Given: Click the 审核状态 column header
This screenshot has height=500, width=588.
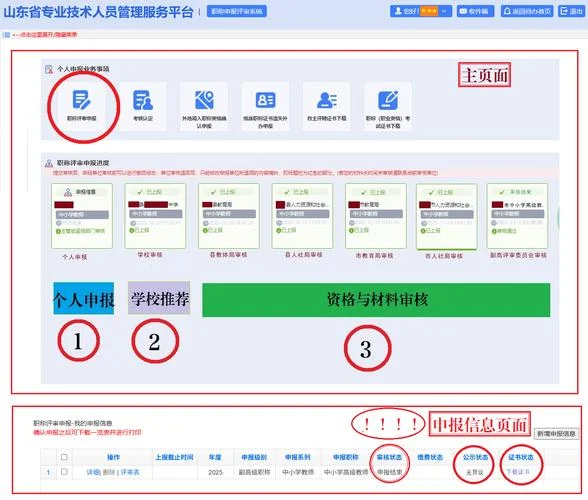Looking at the screenshot, I should point(389,457).
